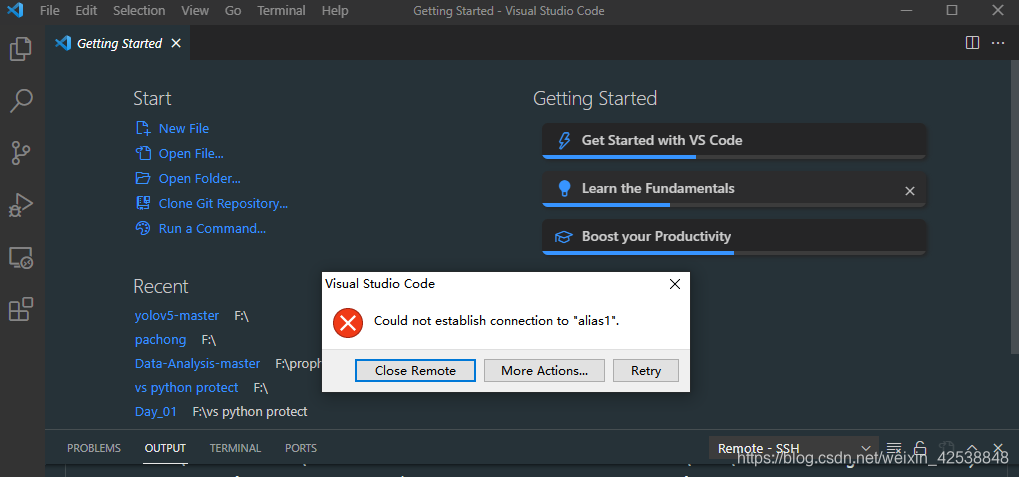This screenshot has height=477, width=1019.
Task: Close the bottom panel
Action: [x=998, y=448]
